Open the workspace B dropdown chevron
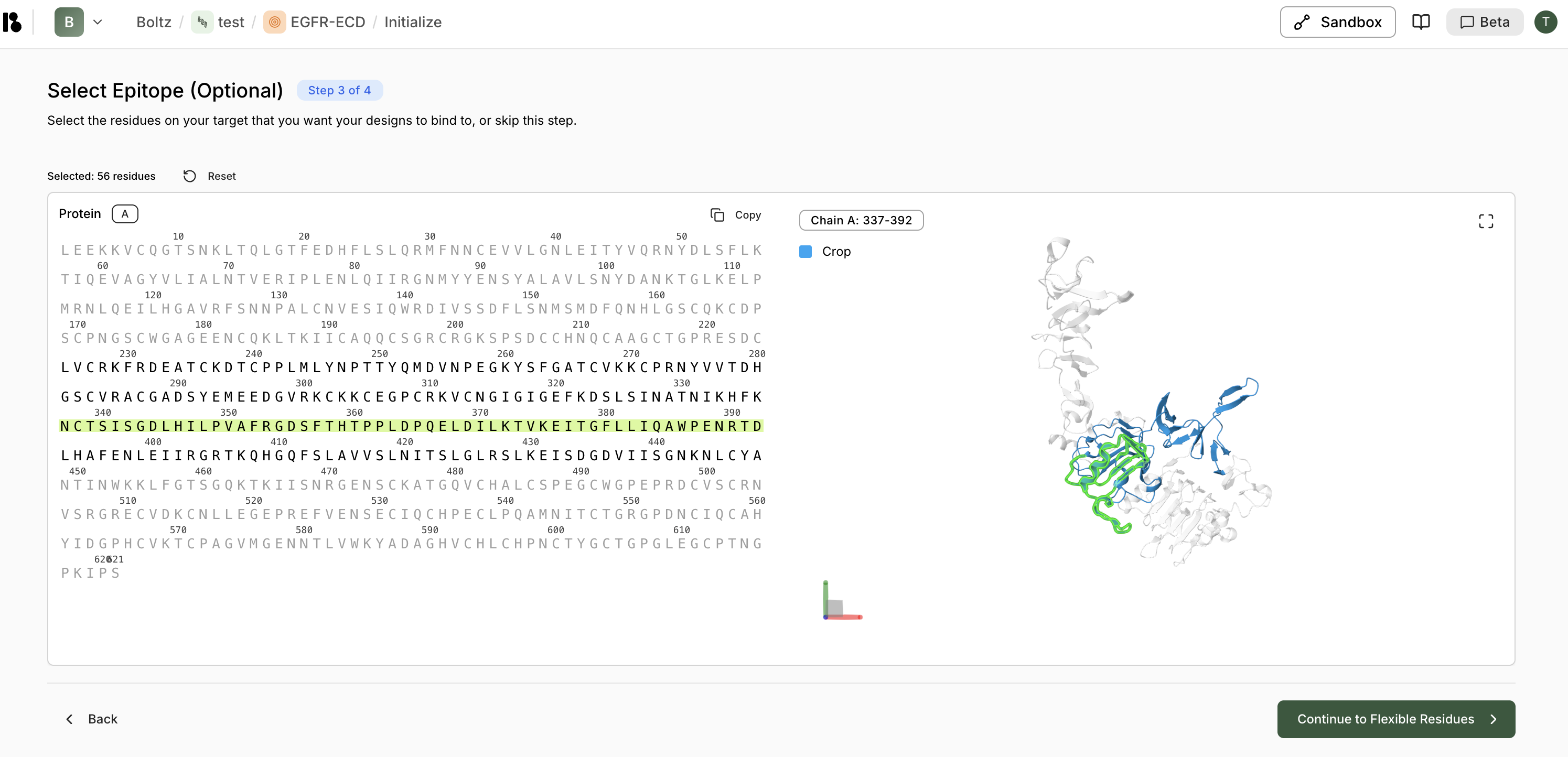This screenshot has width=1568, height=757. click(x=98, y=22)
